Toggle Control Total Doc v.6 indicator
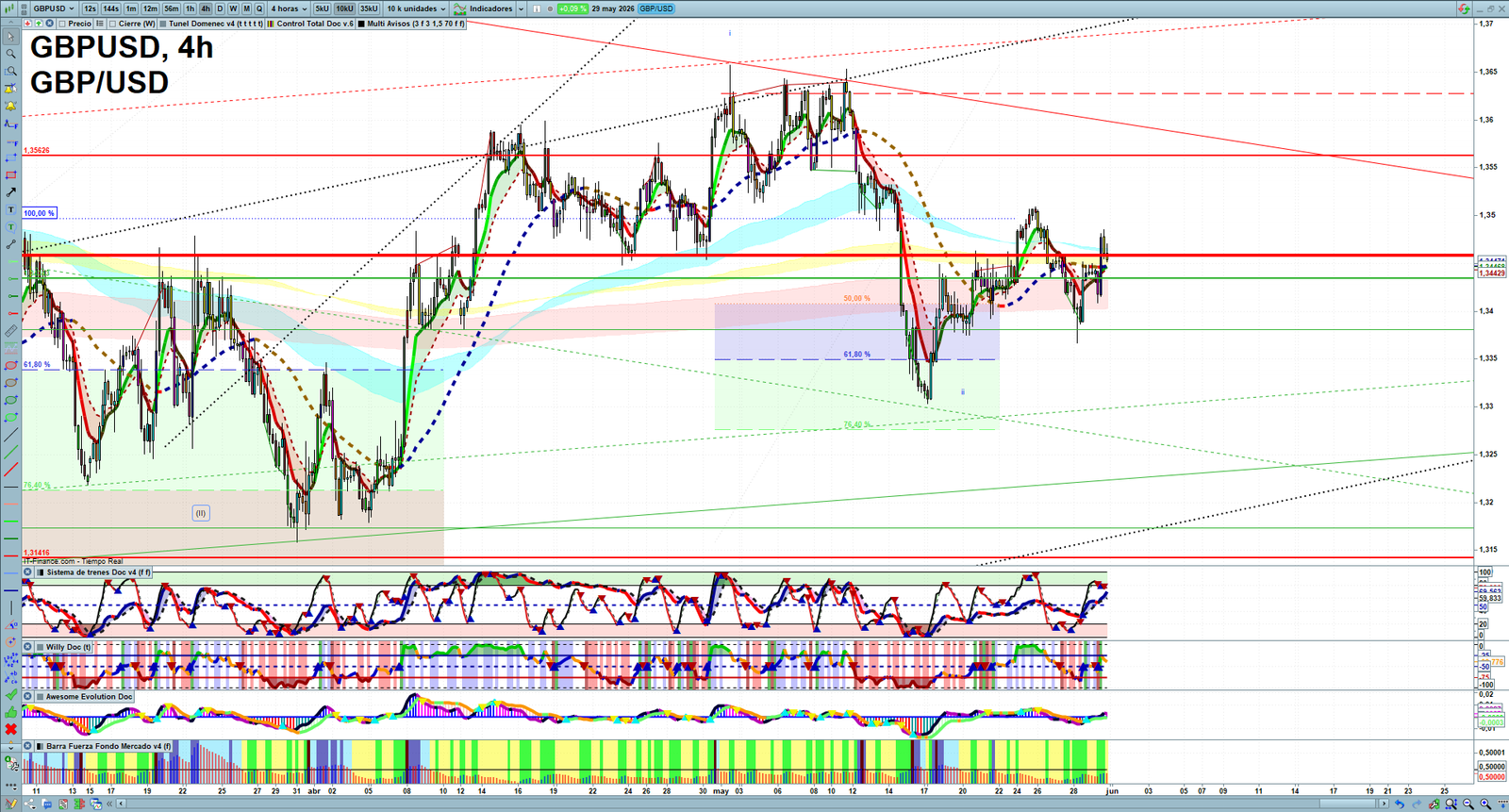1509x812 pixels. tap(272, 24)
